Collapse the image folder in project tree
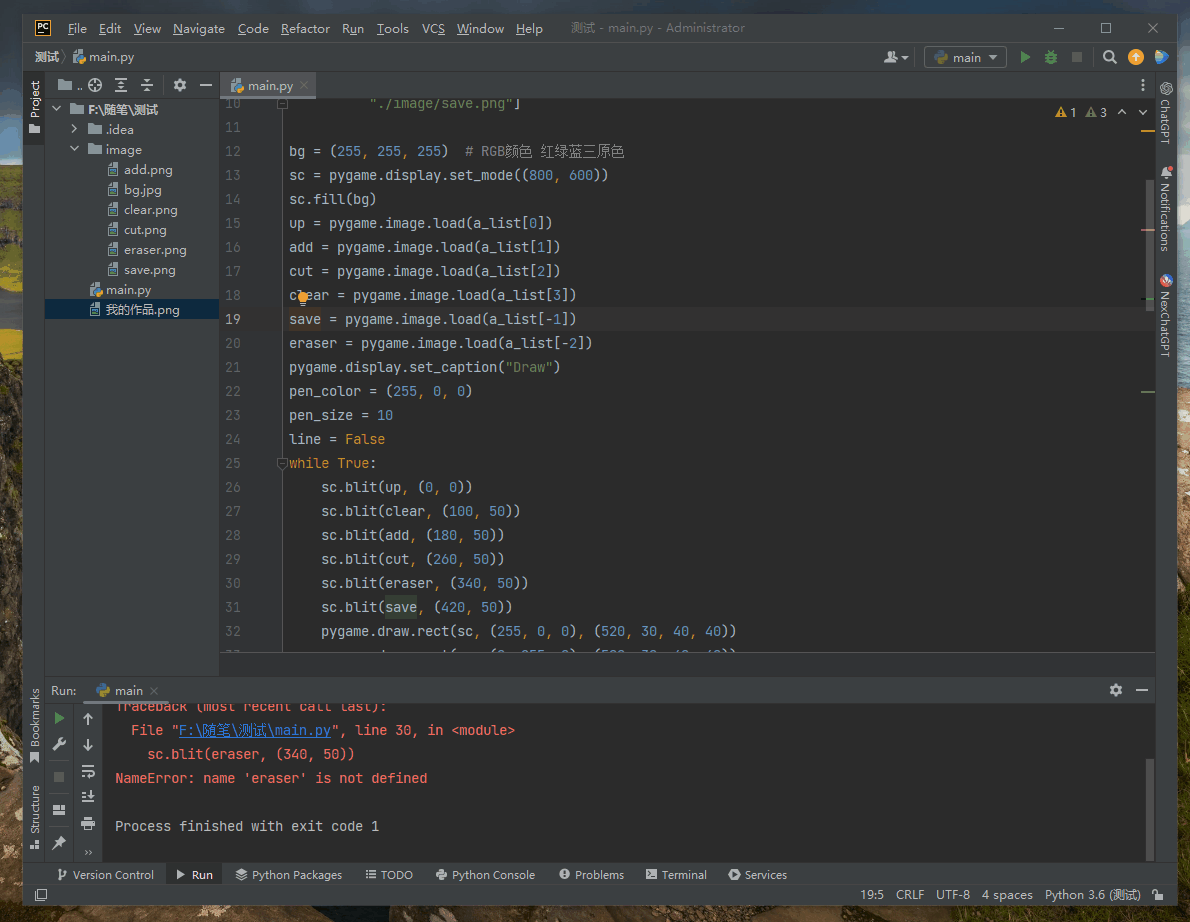This screenshot has width=1190, height=922. (x=75, y=150)
